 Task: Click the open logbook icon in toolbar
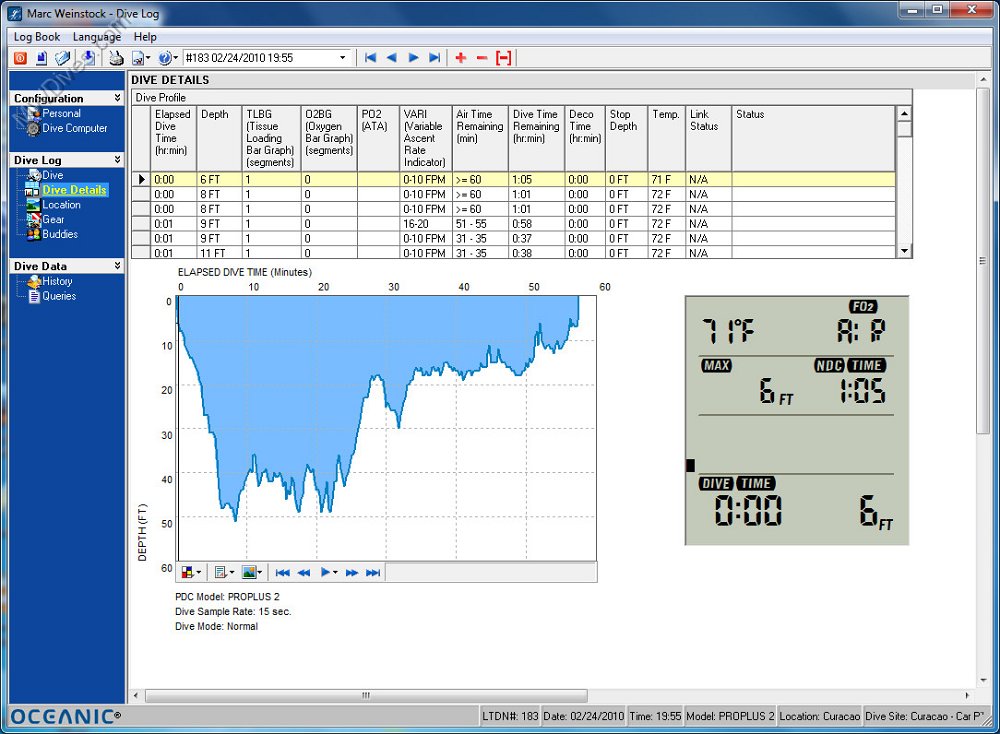(62, 58)
